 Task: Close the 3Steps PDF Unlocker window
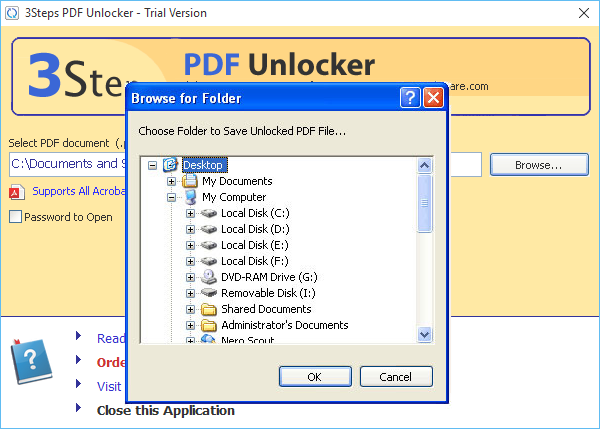point(584,13)
